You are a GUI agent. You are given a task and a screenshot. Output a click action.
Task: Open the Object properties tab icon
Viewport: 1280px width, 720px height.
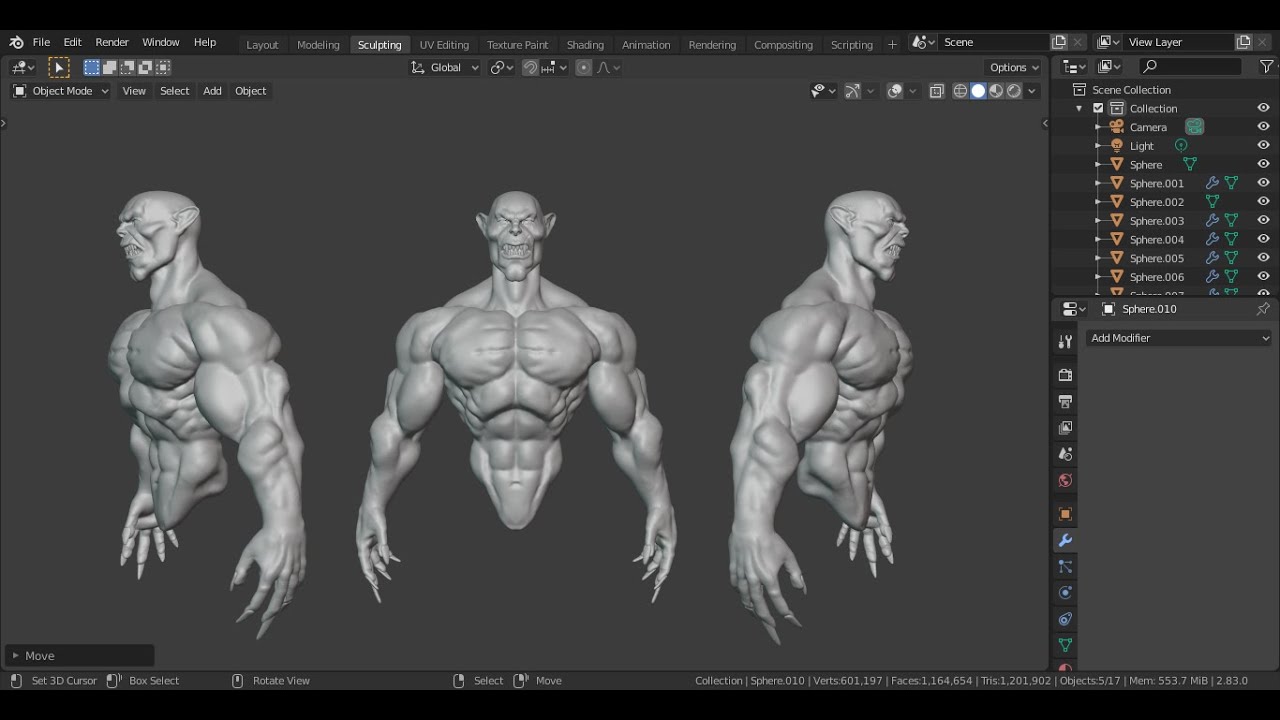tap(1065, 514)
